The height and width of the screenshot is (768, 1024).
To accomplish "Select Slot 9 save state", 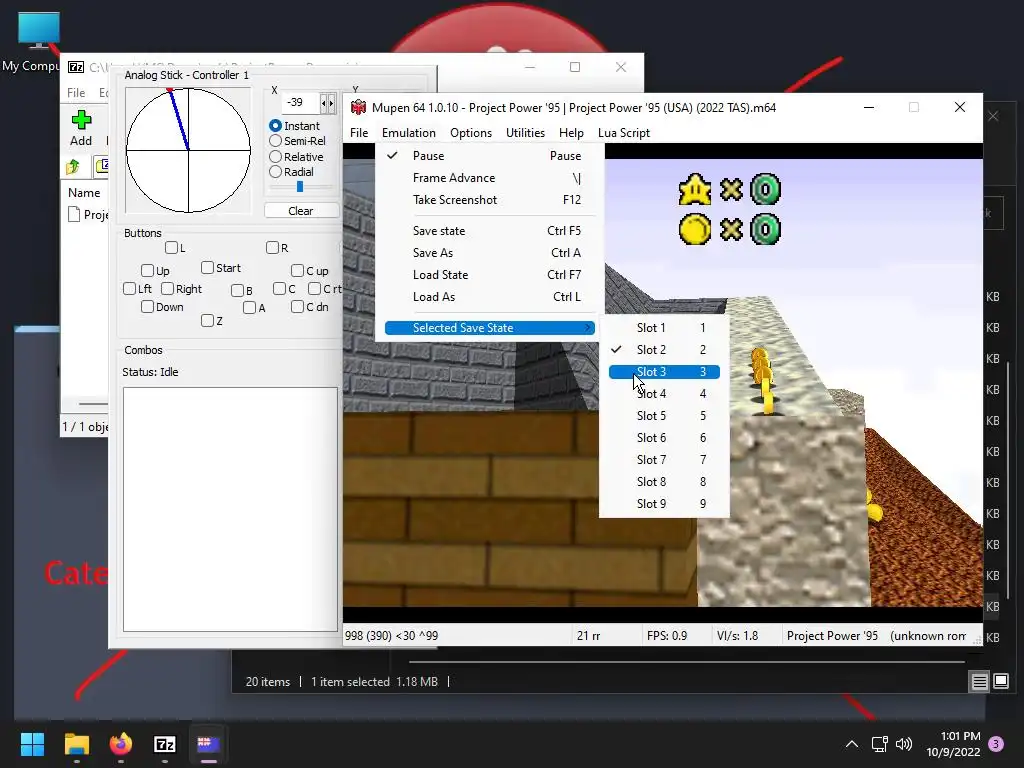I will (664, 504).
